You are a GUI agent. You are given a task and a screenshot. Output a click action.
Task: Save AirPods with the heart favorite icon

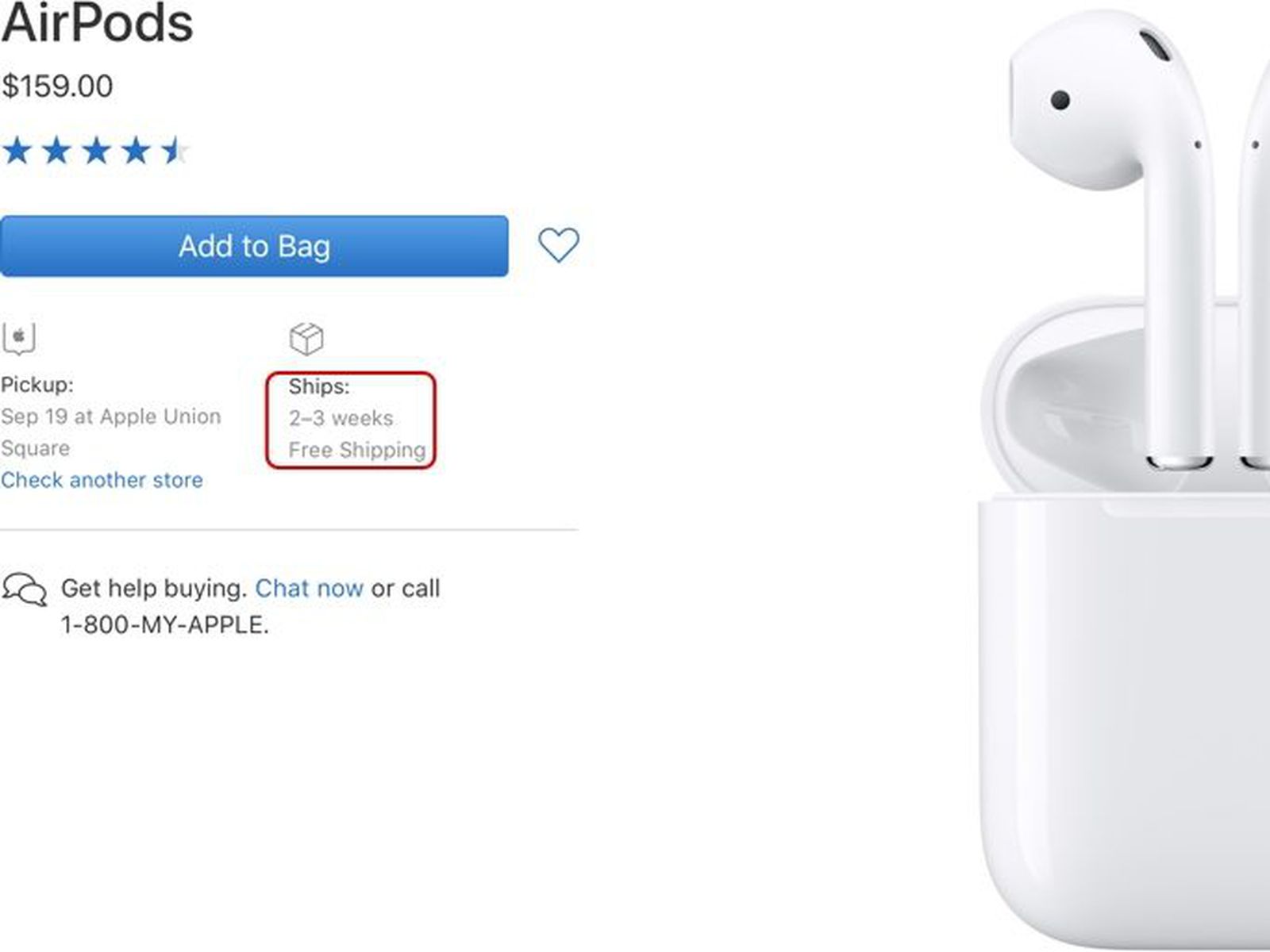[x=559, y=245]
